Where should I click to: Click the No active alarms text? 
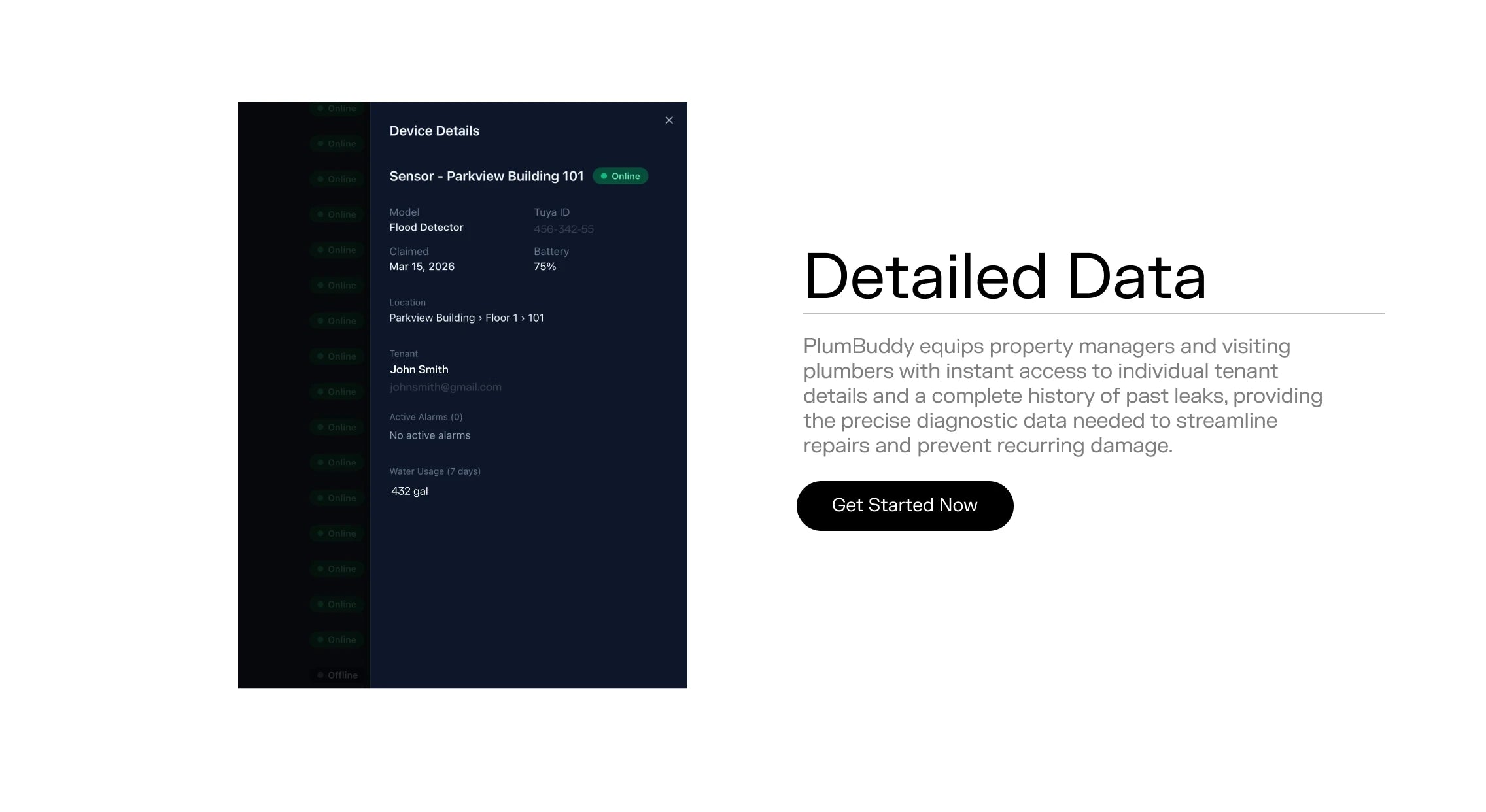(x=430, y=435)
